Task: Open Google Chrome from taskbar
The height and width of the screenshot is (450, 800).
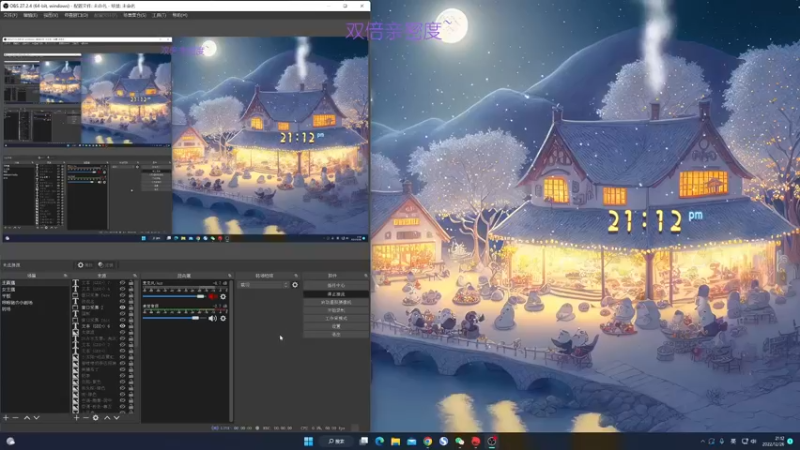Action: 428,441
